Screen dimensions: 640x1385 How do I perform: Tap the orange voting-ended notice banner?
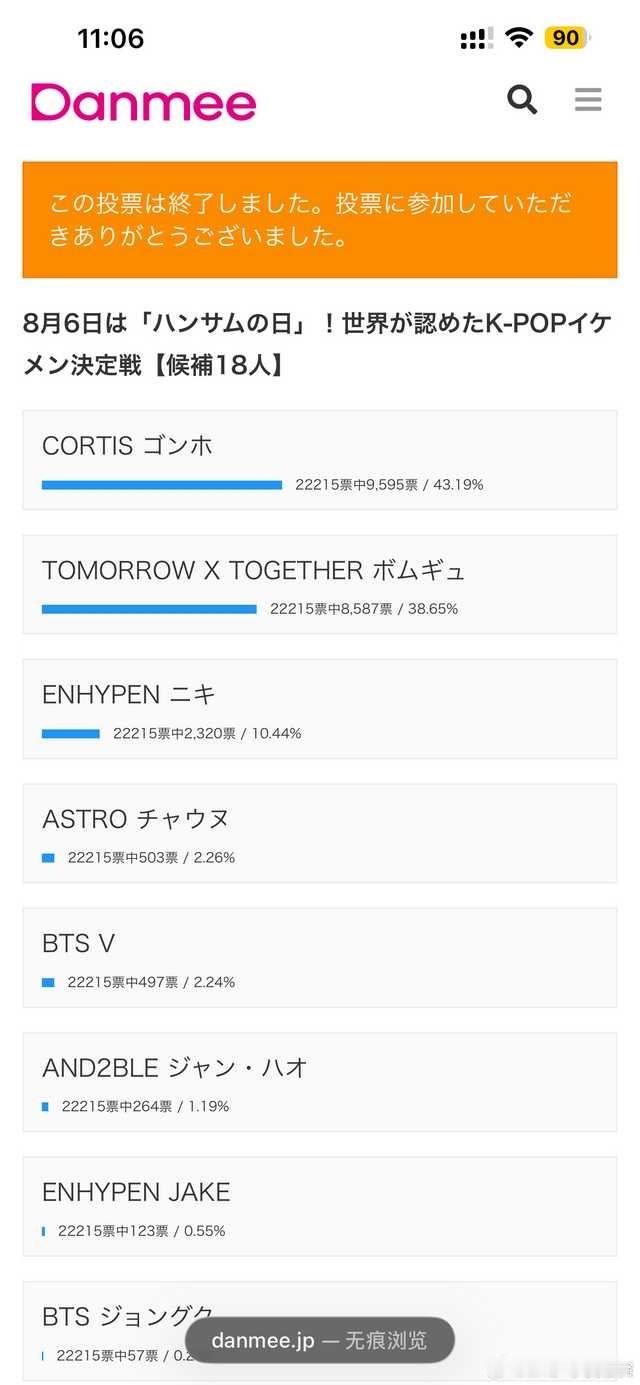(320, 220)
